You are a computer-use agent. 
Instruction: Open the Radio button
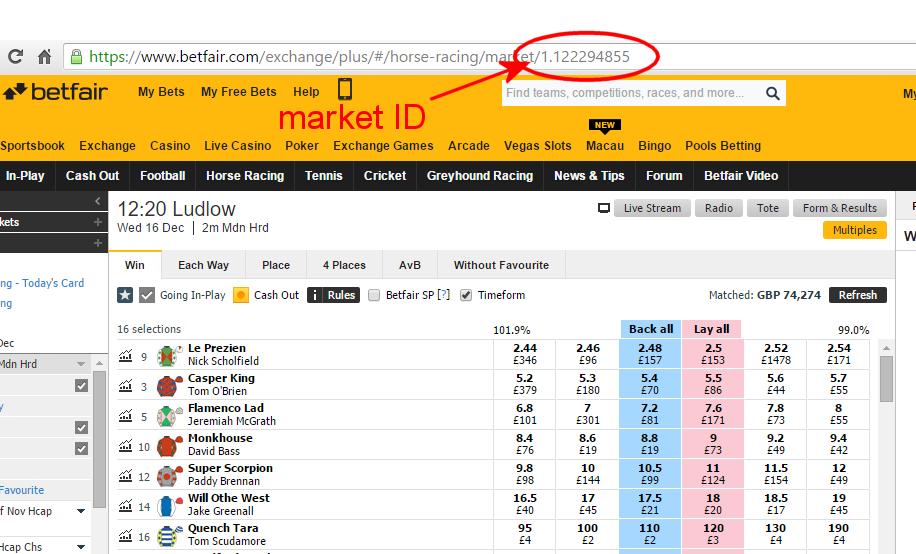719,208
